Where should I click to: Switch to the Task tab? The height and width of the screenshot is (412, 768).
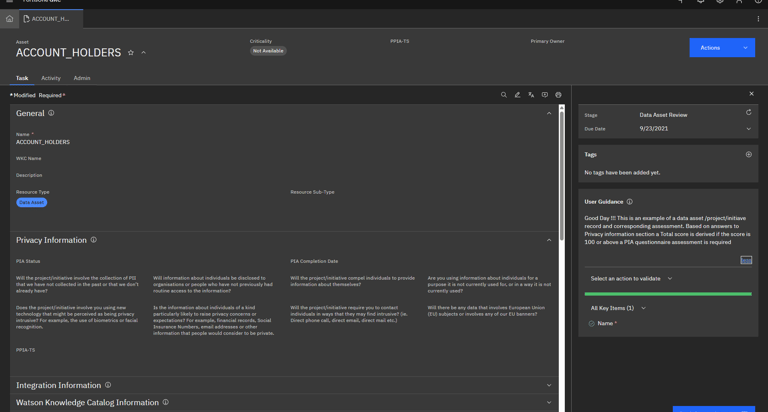22,78
